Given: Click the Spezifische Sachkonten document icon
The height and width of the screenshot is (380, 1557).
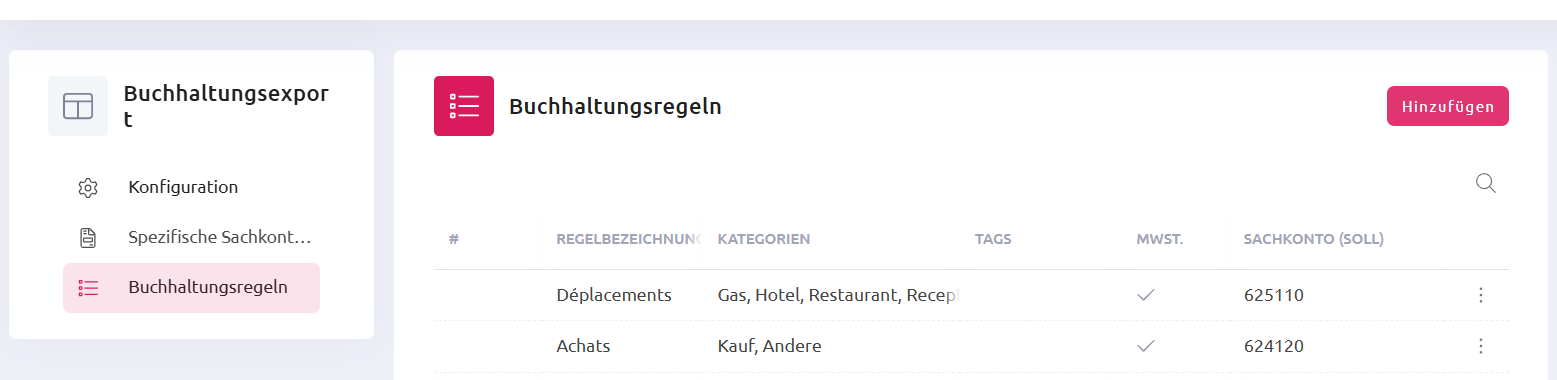Looking at the screenshot, I should [88, 238].
